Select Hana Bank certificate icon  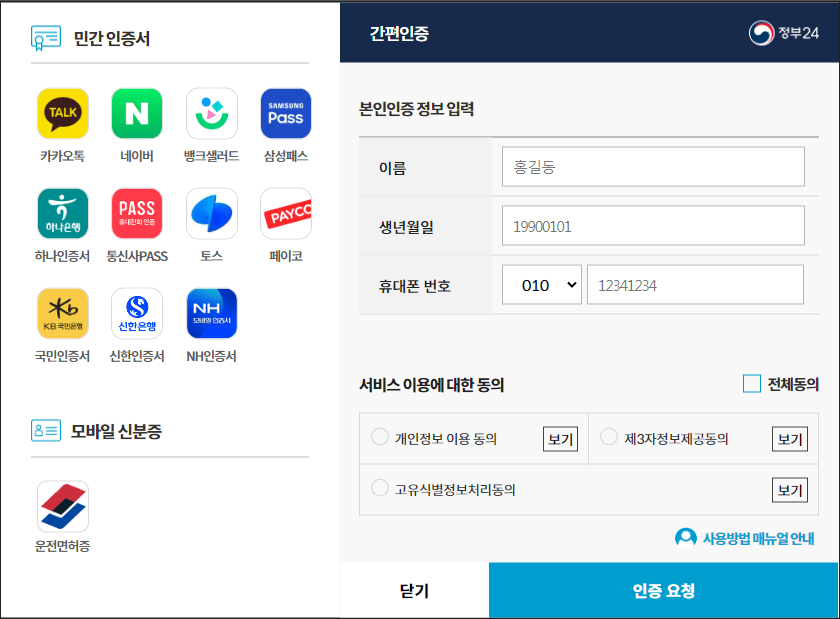tap(63, 213)
